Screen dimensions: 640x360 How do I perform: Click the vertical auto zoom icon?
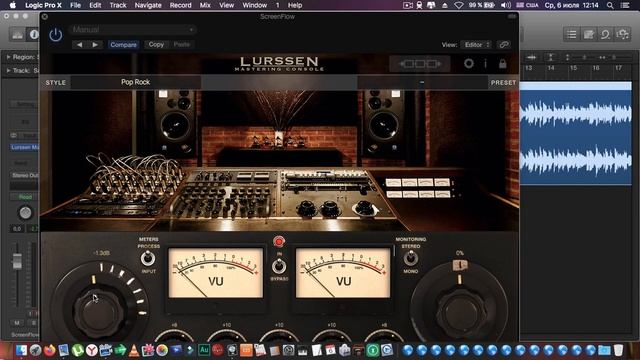point(550,58)
